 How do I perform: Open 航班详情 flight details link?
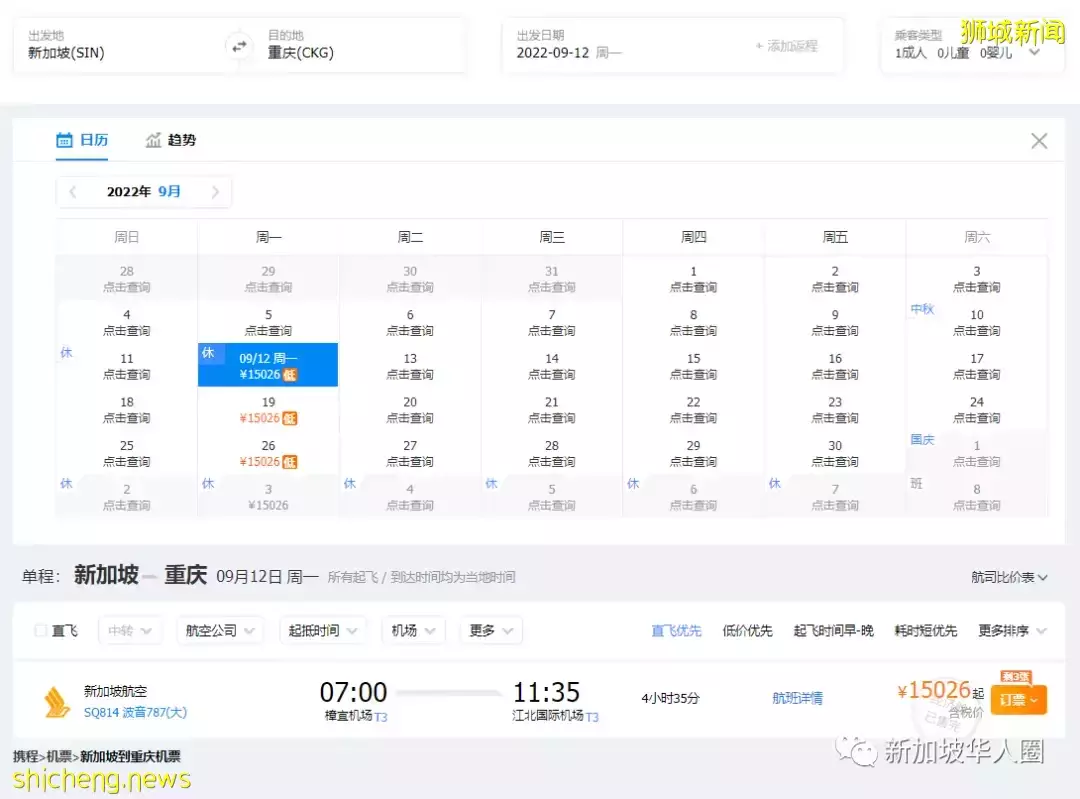click(797, 698)
